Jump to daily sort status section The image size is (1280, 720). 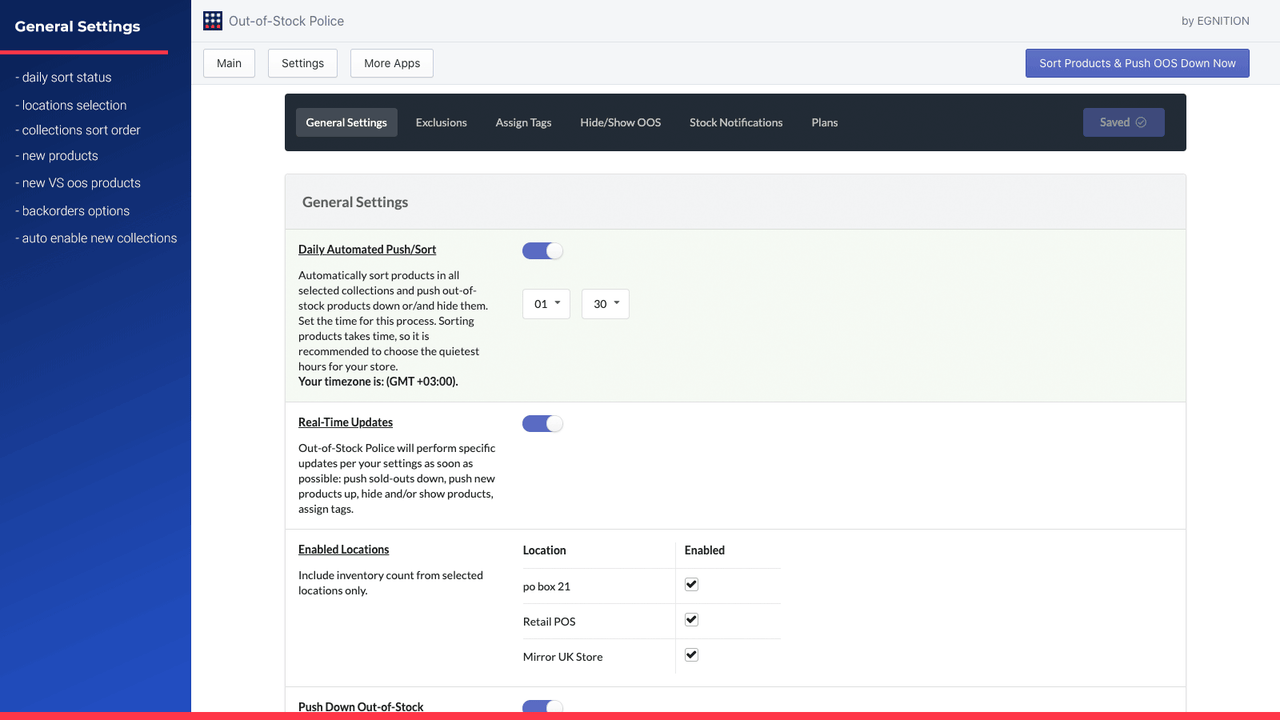tap(63, 77)
